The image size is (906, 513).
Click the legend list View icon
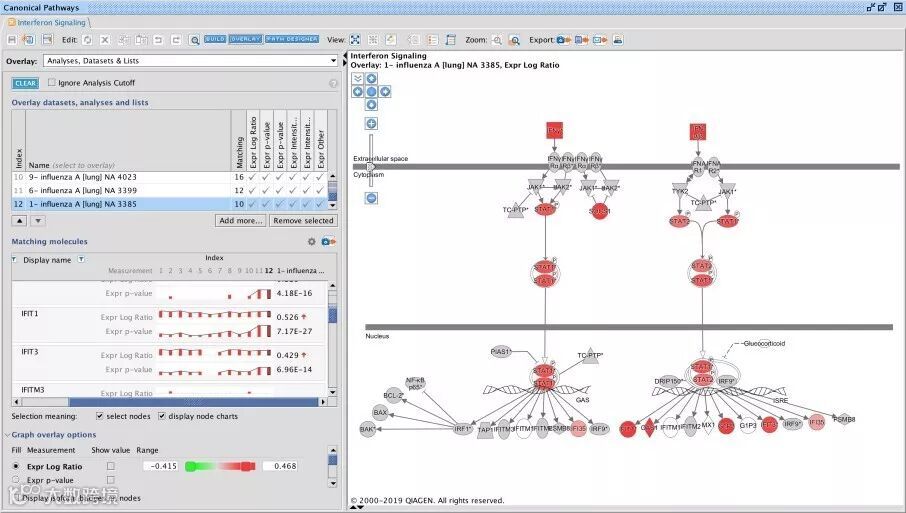tap(433, 39)
